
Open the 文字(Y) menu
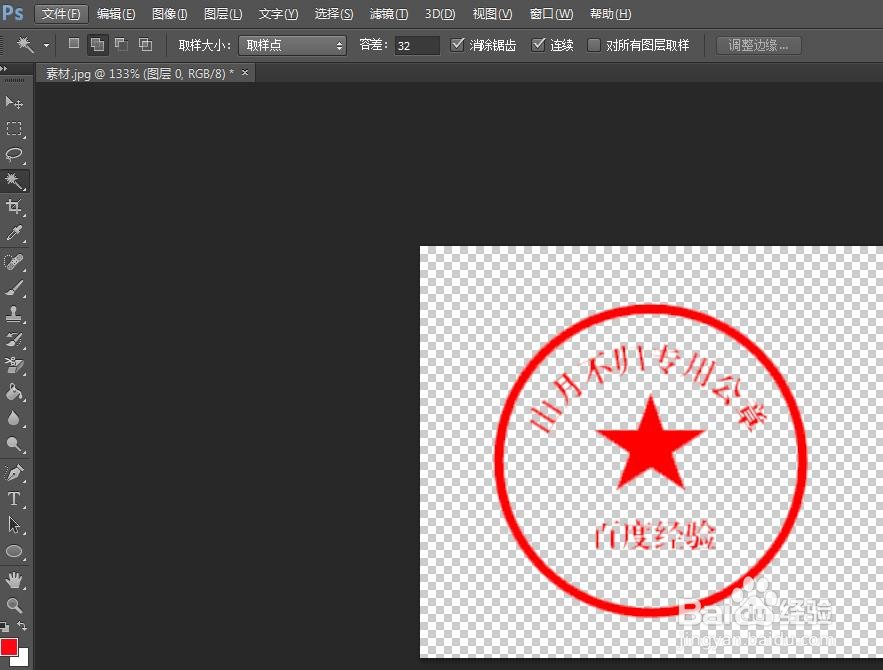278,14
